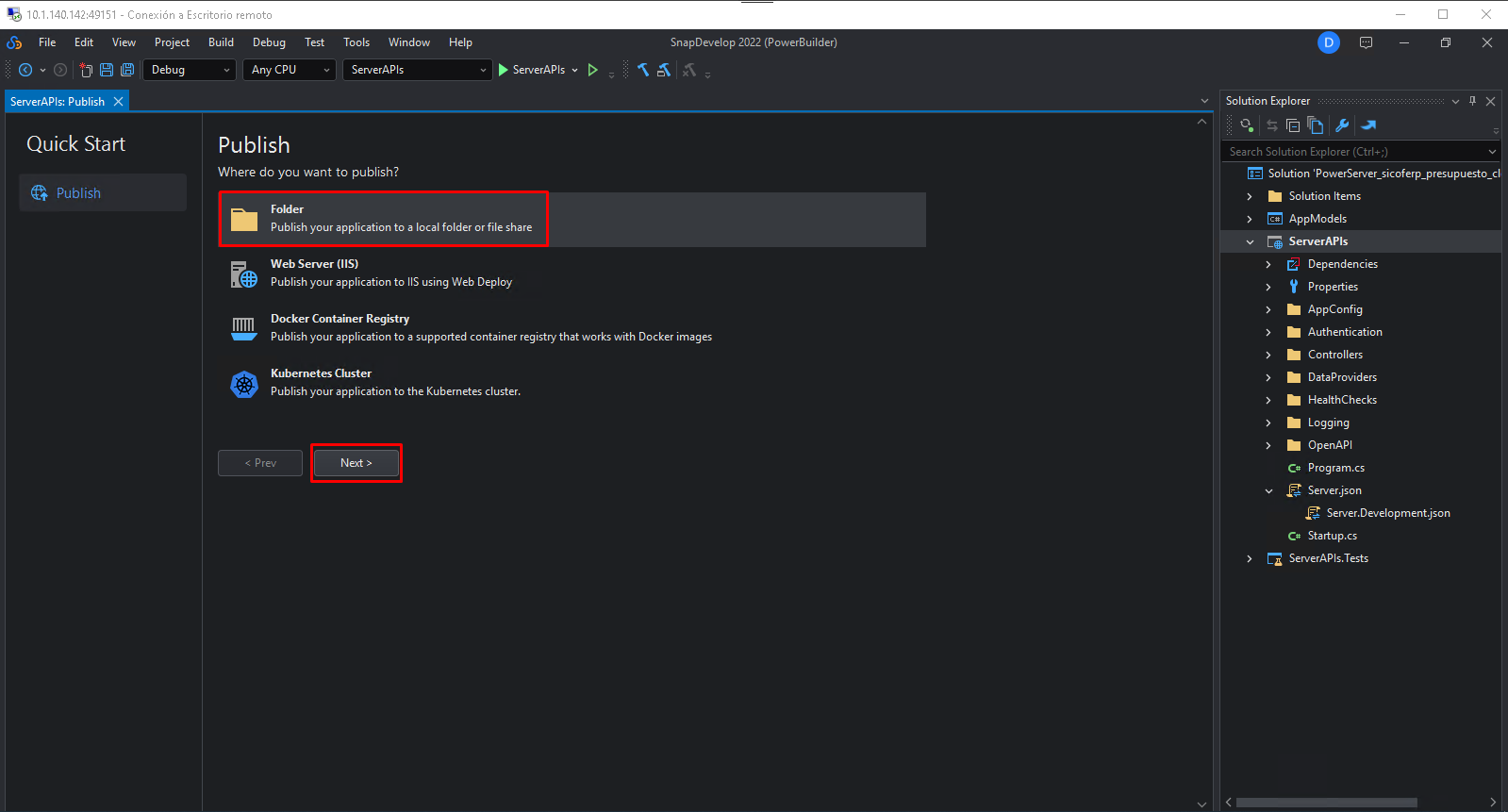Select Web Server (IIS) publish target
The width and height of the screenshot is (1508, 812).
pos(390,273)
